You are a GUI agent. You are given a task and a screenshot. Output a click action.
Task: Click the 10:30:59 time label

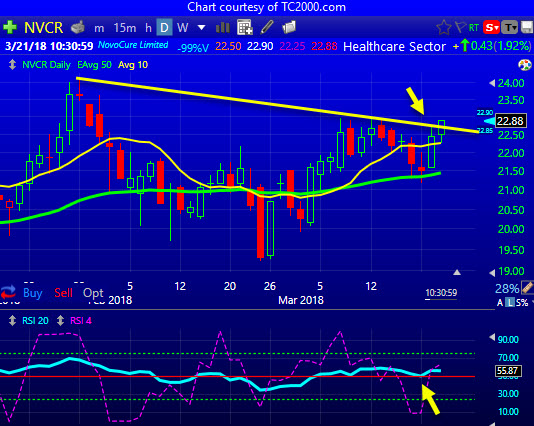click(x=441, y=293)
